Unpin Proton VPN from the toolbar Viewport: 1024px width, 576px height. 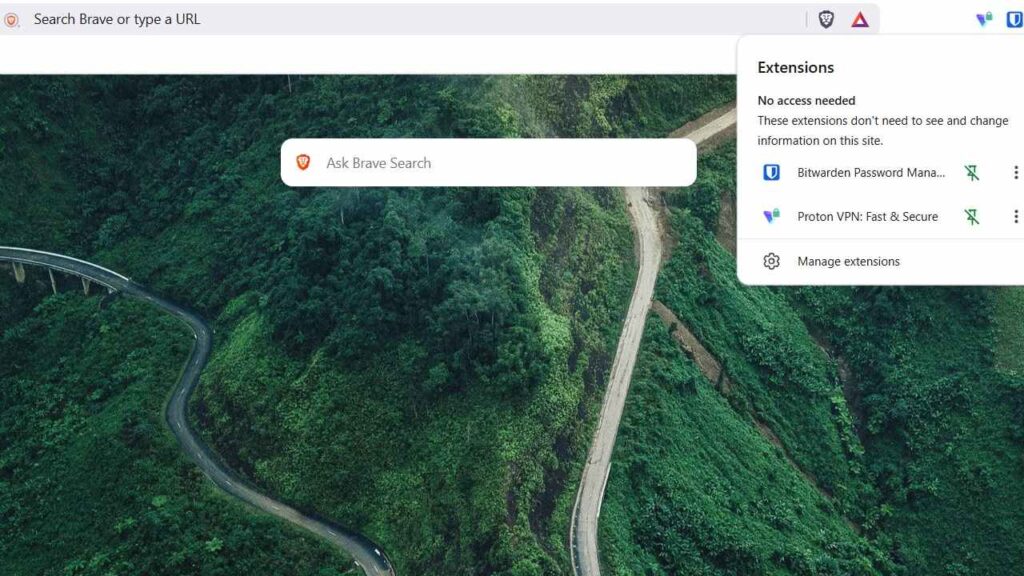[x=972, y=216]
